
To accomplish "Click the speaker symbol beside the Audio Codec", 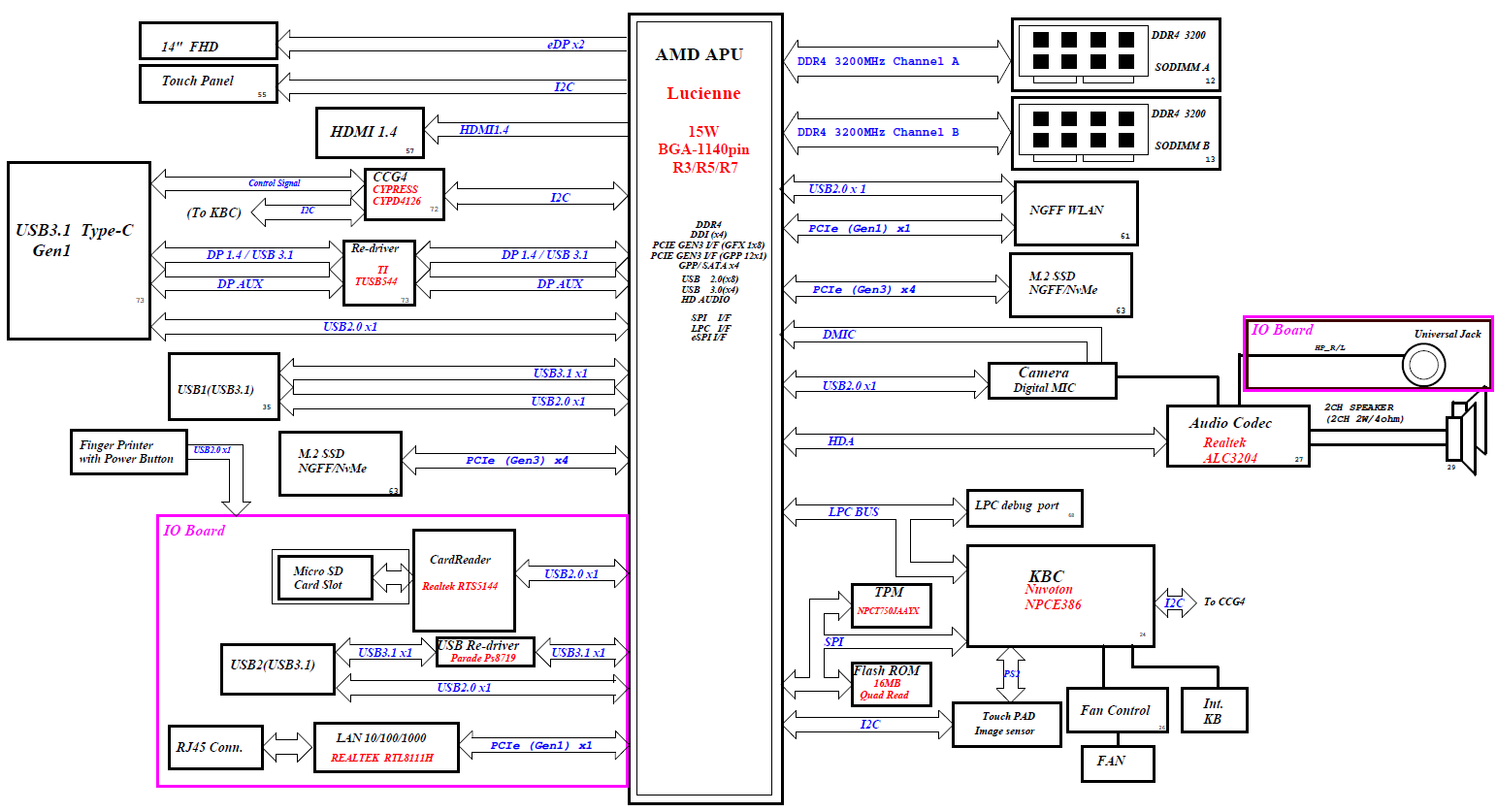I will [x=1462, y=434].
